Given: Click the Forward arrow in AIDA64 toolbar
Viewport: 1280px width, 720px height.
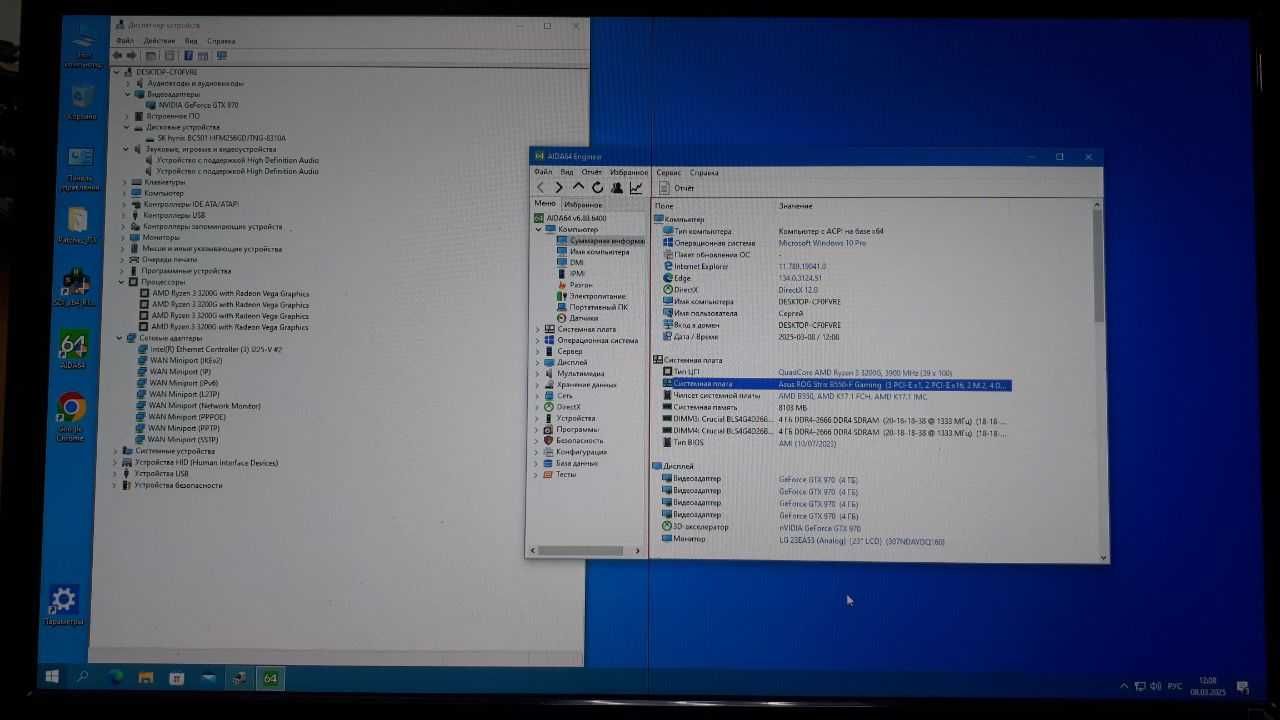Looking at the screenshot, I should [559, 188].
